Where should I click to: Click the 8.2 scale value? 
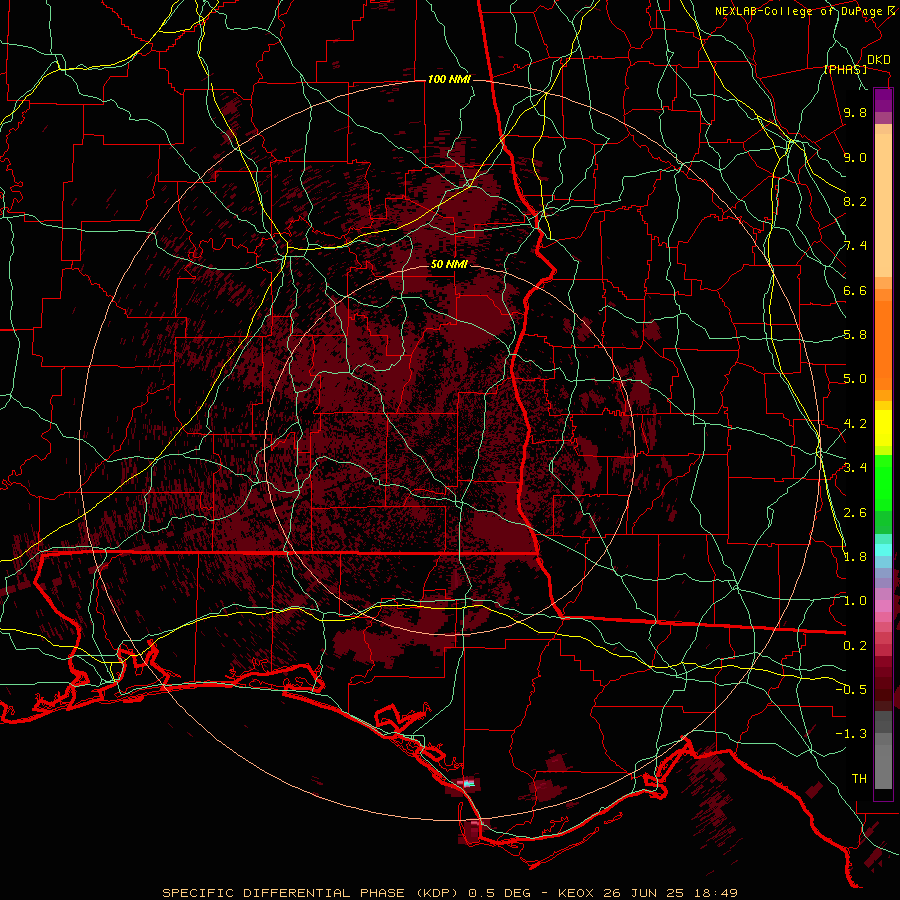(x=855, y=201)
